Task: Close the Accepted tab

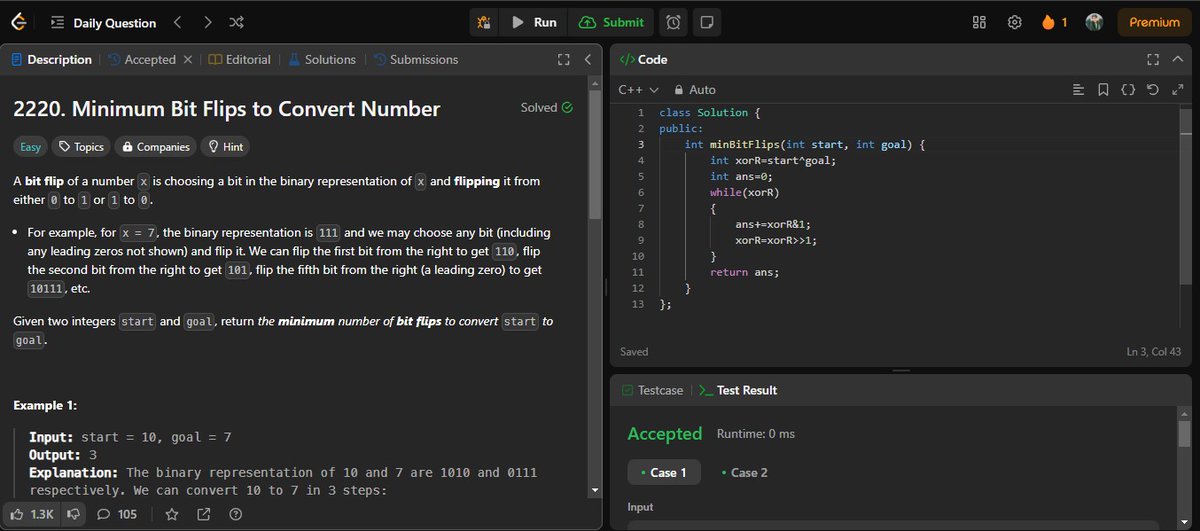Action: pos(187,60)
